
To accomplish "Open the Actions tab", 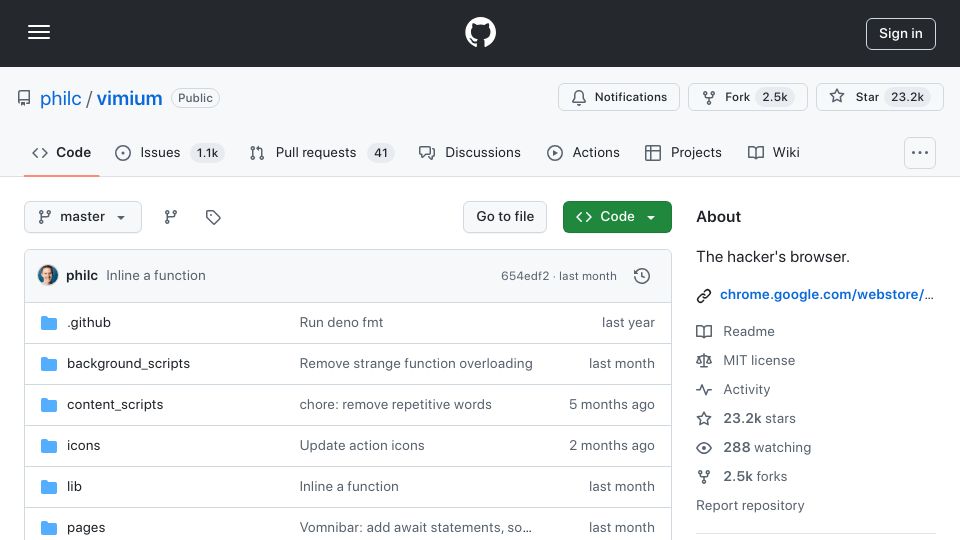I will point(583,152).
